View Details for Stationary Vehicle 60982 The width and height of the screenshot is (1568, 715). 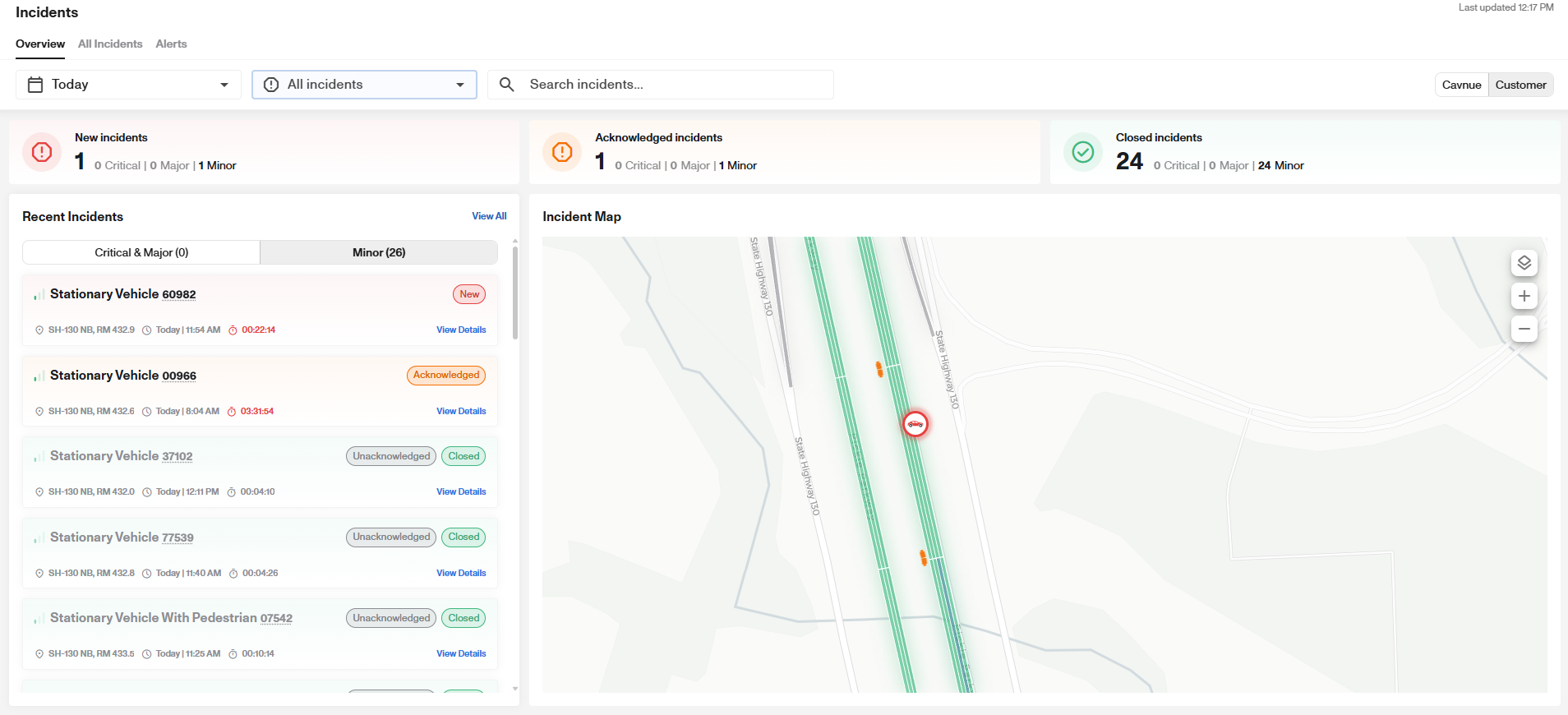[461, 330]
